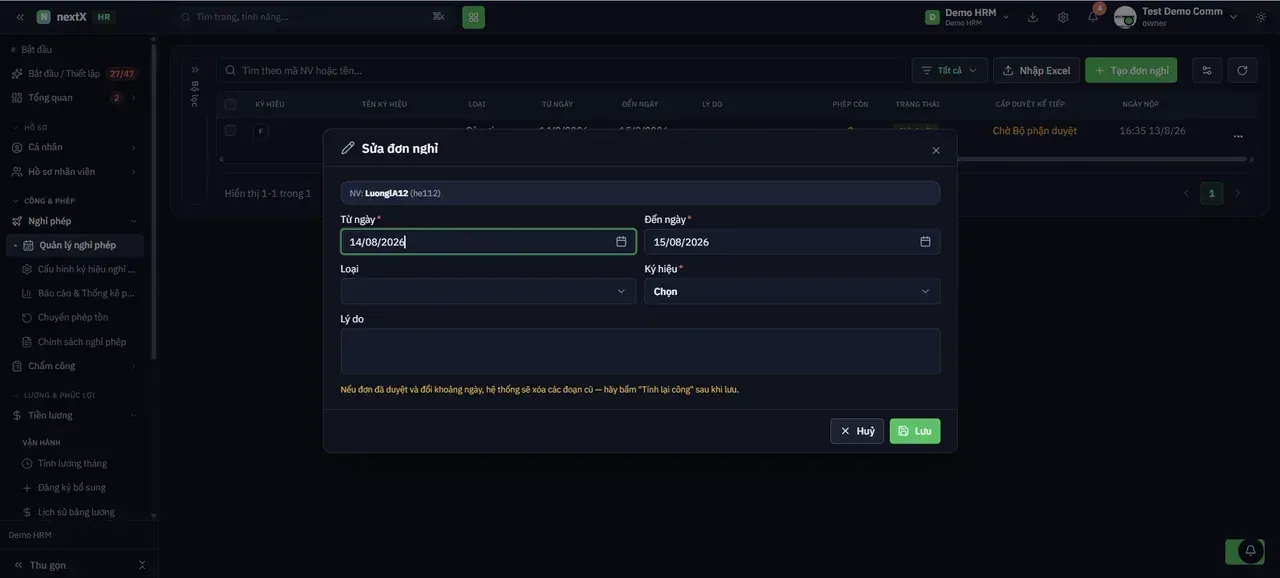Screen dimensions: 1280x578
Task: Open the notifications bell
Action: click(x=1093, y=17)
